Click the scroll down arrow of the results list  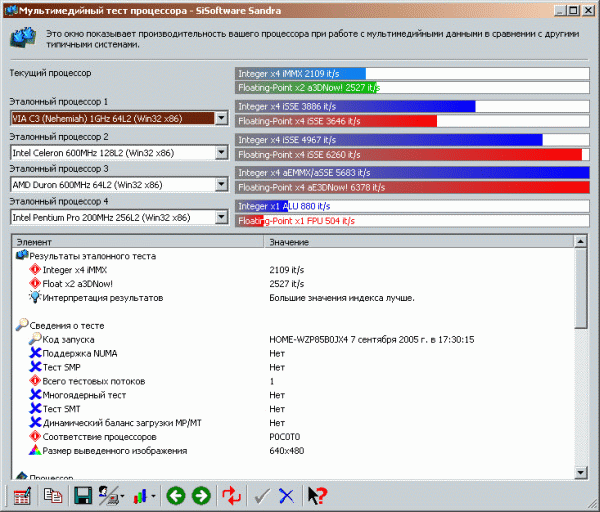point(580,473)
